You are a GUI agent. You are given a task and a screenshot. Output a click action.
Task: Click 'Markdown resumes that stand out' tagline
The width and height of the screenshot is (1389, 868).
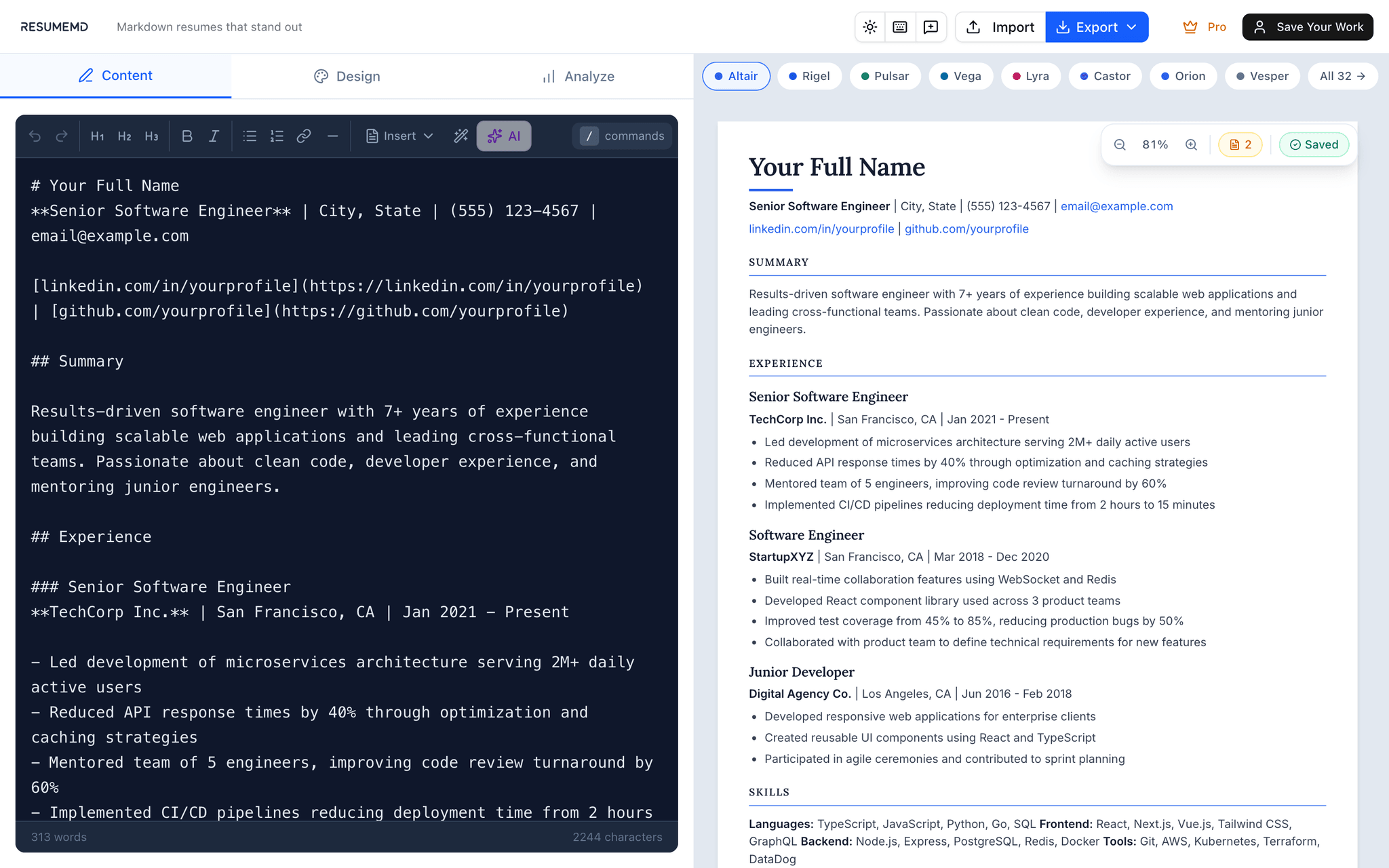pos(210,27)
